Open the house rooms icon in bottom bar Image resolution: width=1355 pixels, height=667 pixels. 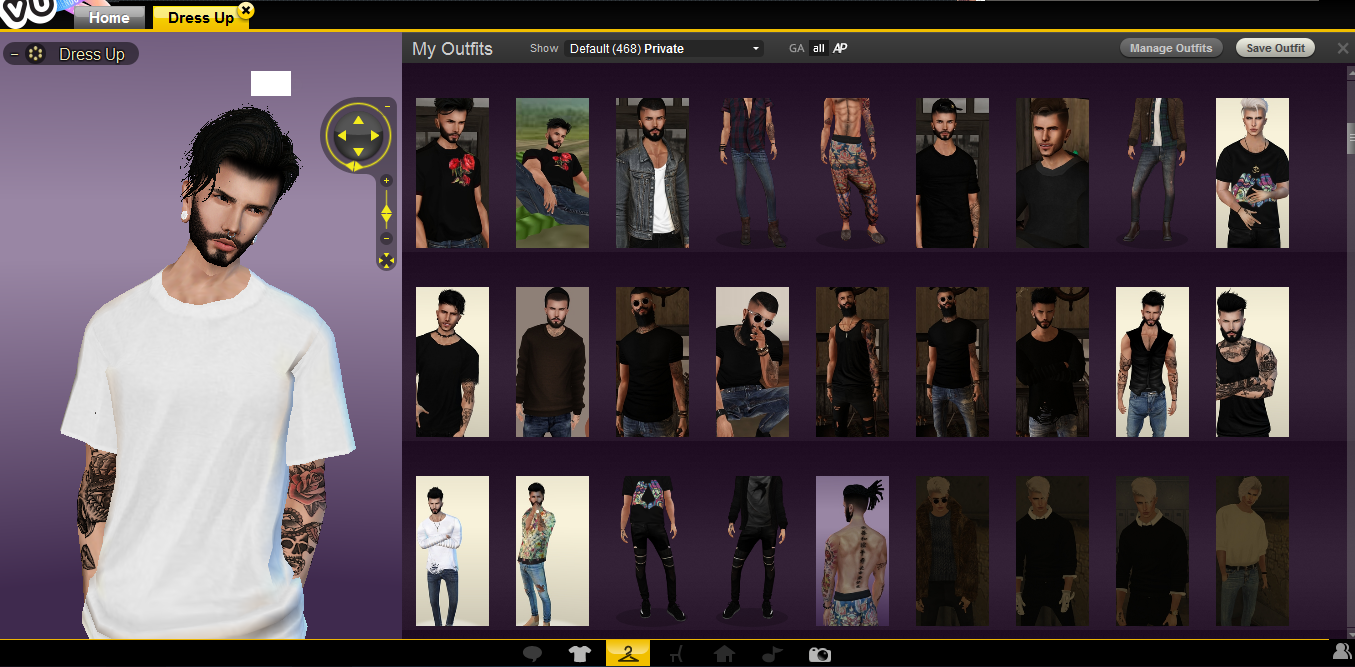click(x=724, y=654)
